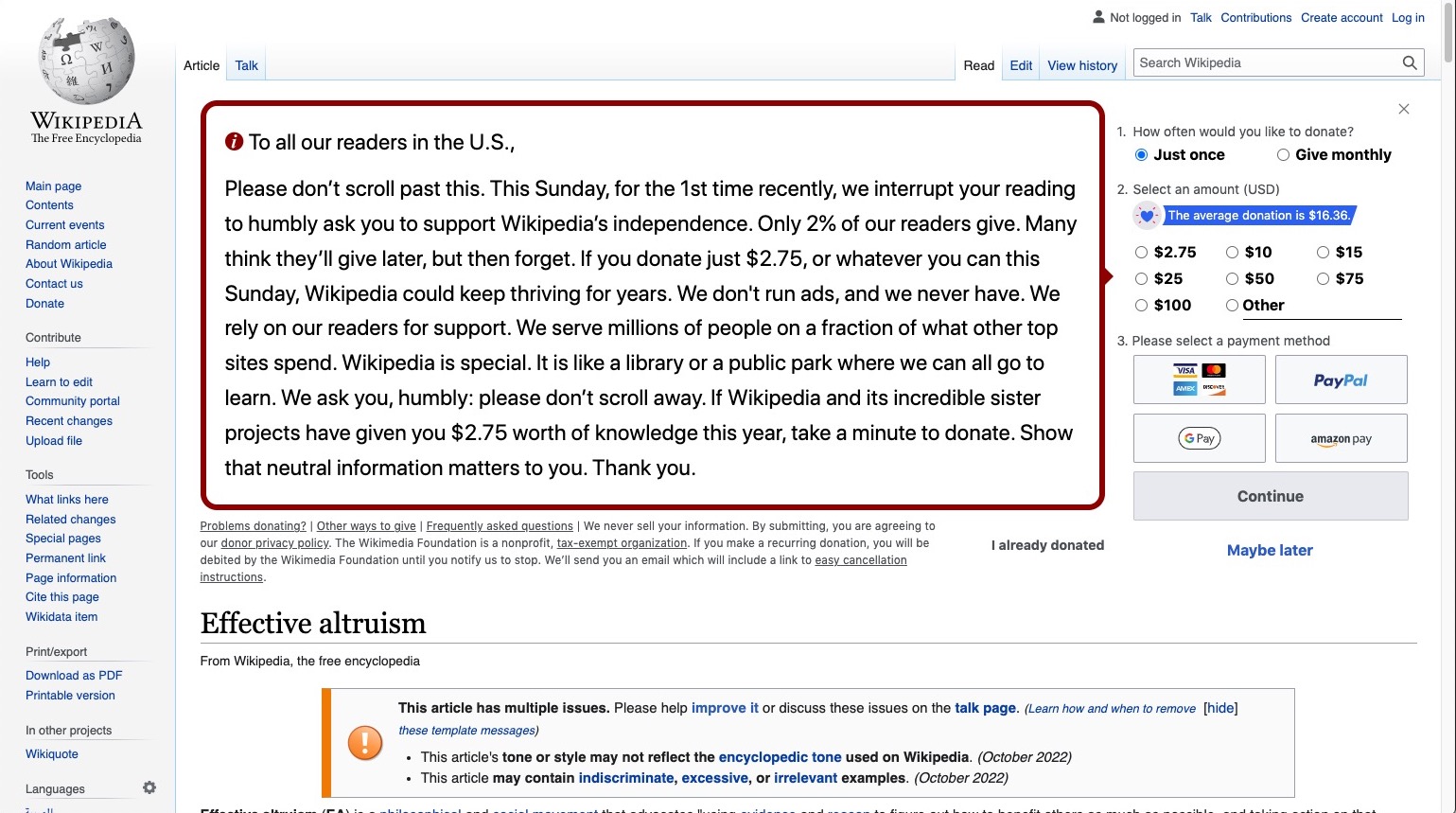The image size is (1456, 813).
Task: Open Recent changes in sidebar
Action: (68, 421)
